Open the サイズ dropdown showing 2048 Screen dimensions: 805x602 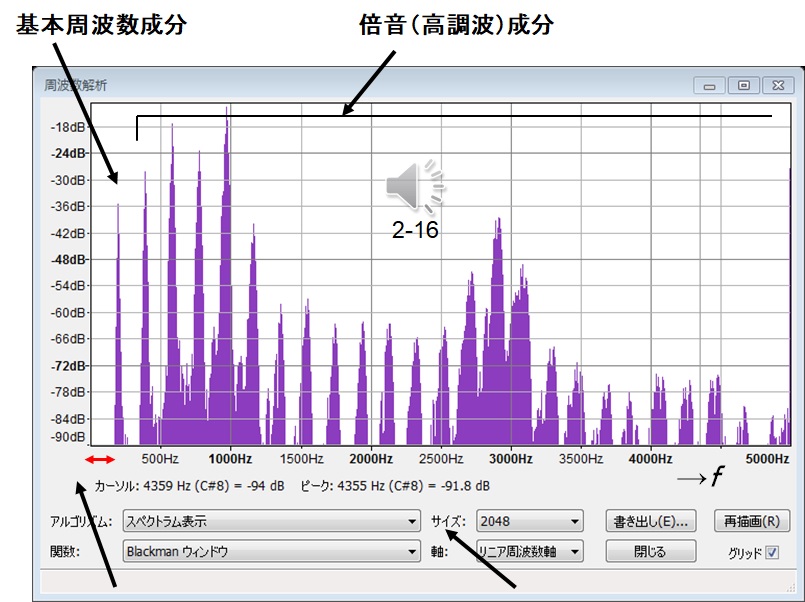coord(529,521)
